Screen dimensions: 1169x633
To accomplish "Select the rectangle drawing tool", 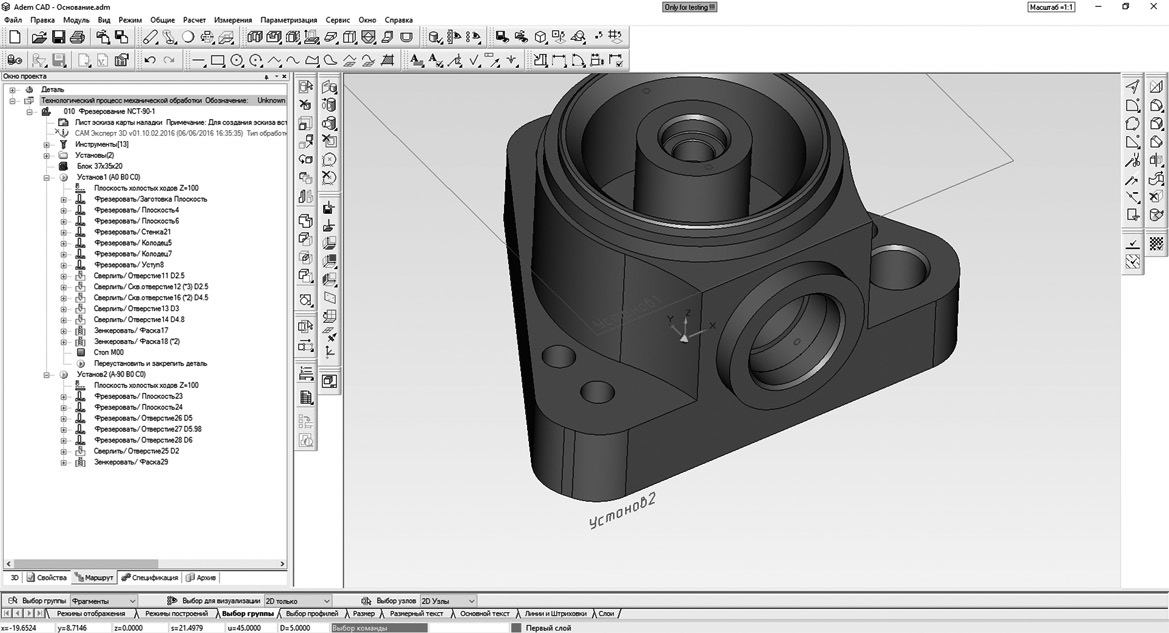I will pyautogui.click(x=217, y=61).
